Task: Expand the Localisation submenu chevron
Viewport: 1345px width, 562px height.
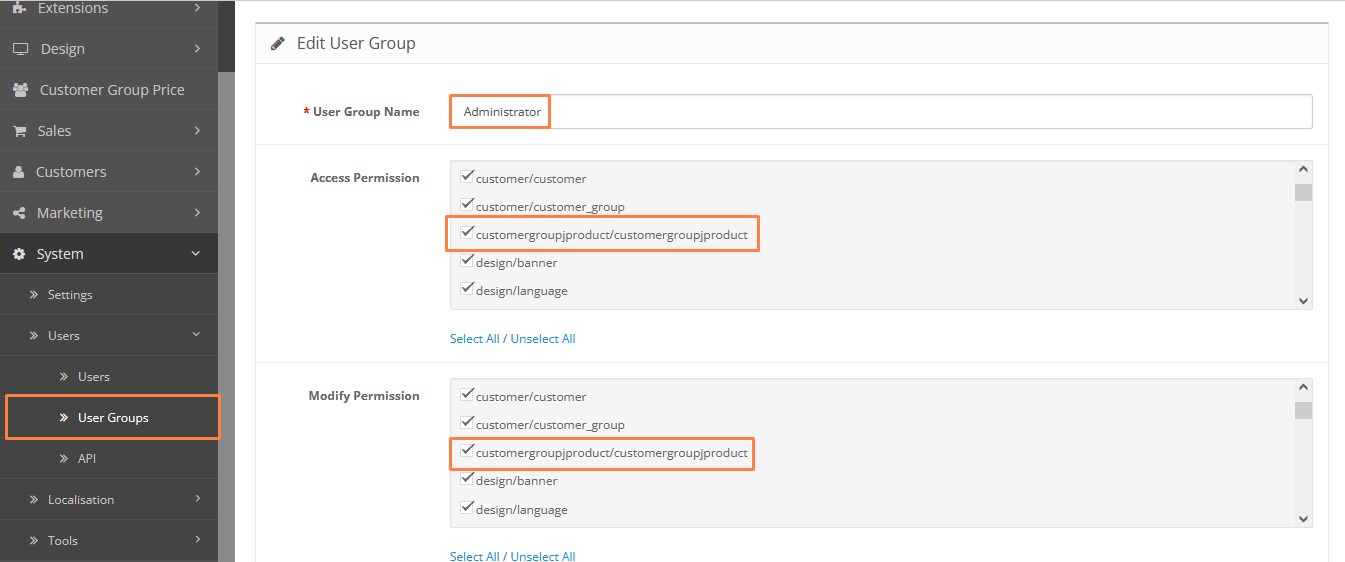Action: click(x=197, y=499)
